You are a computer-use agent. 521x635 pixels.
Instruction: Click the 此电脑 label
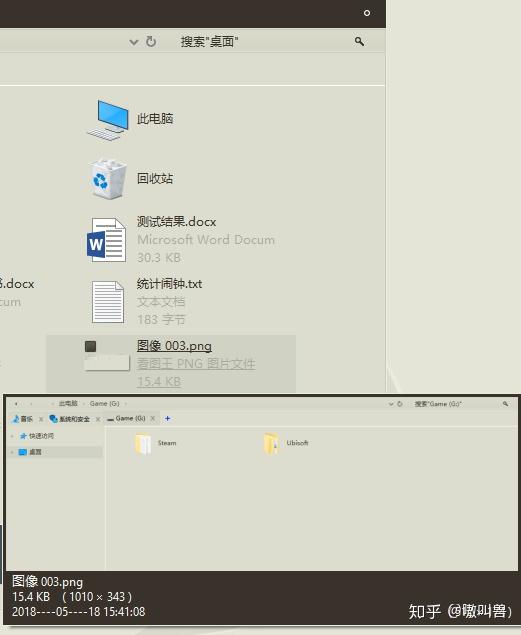[155, 119]
